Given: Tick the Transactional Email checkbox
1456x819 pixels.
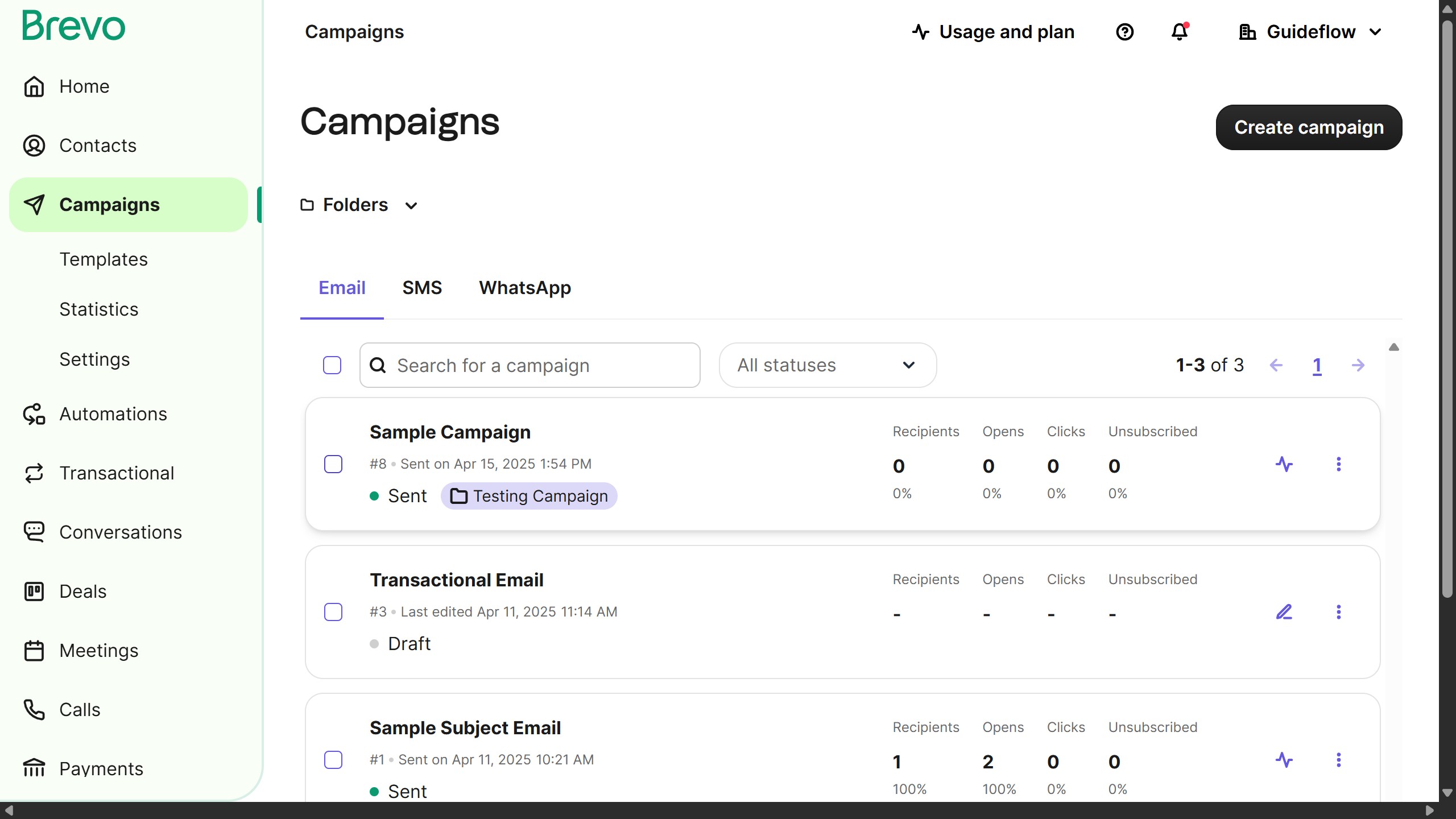Looking at the screenshot, I should tap(333, 612).
